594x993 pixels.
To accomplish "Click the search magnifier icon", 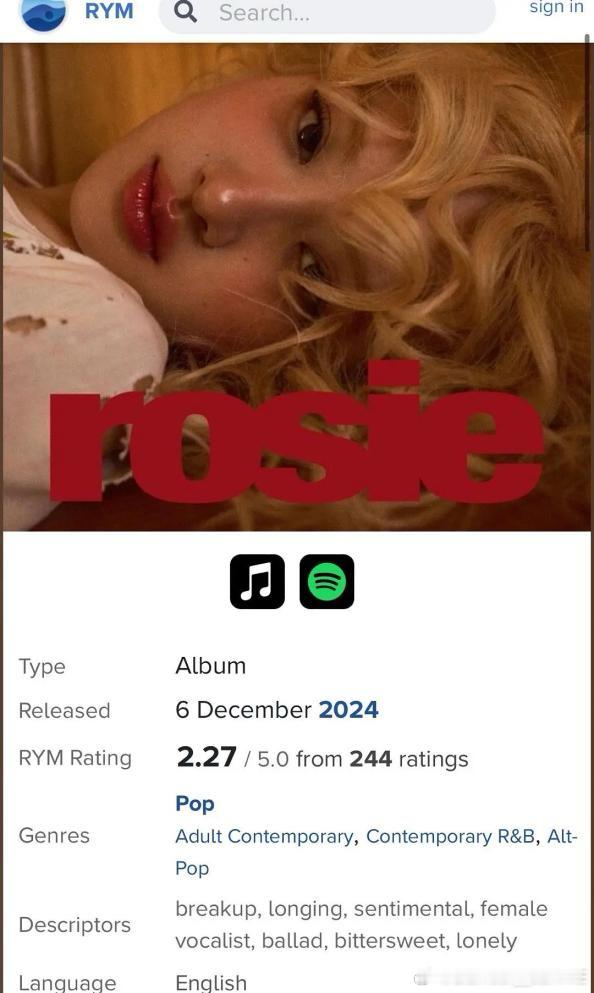I will pos(185,11).
